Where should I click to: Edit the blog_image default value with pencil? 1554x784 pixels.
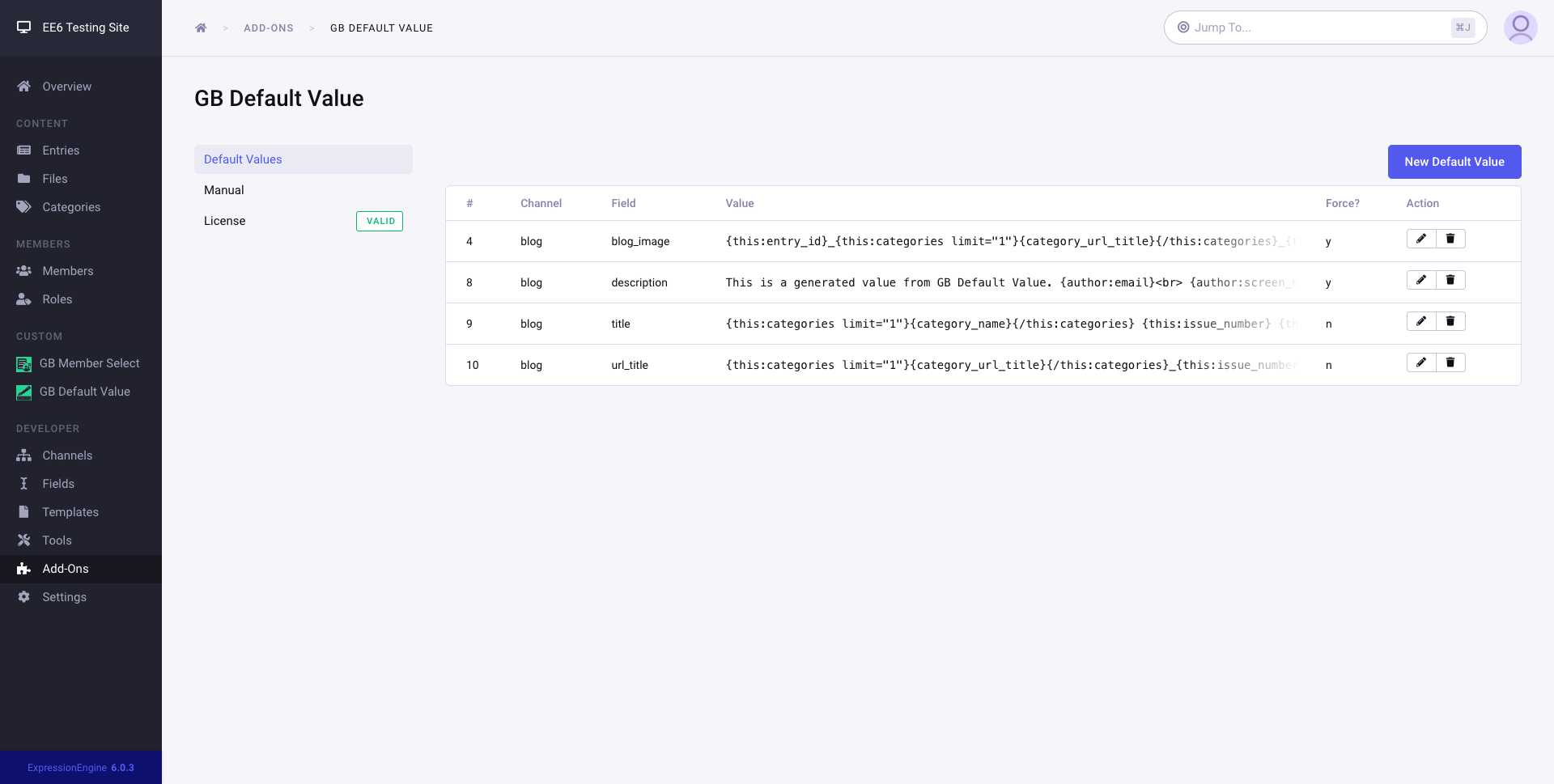pos(1421,239)
